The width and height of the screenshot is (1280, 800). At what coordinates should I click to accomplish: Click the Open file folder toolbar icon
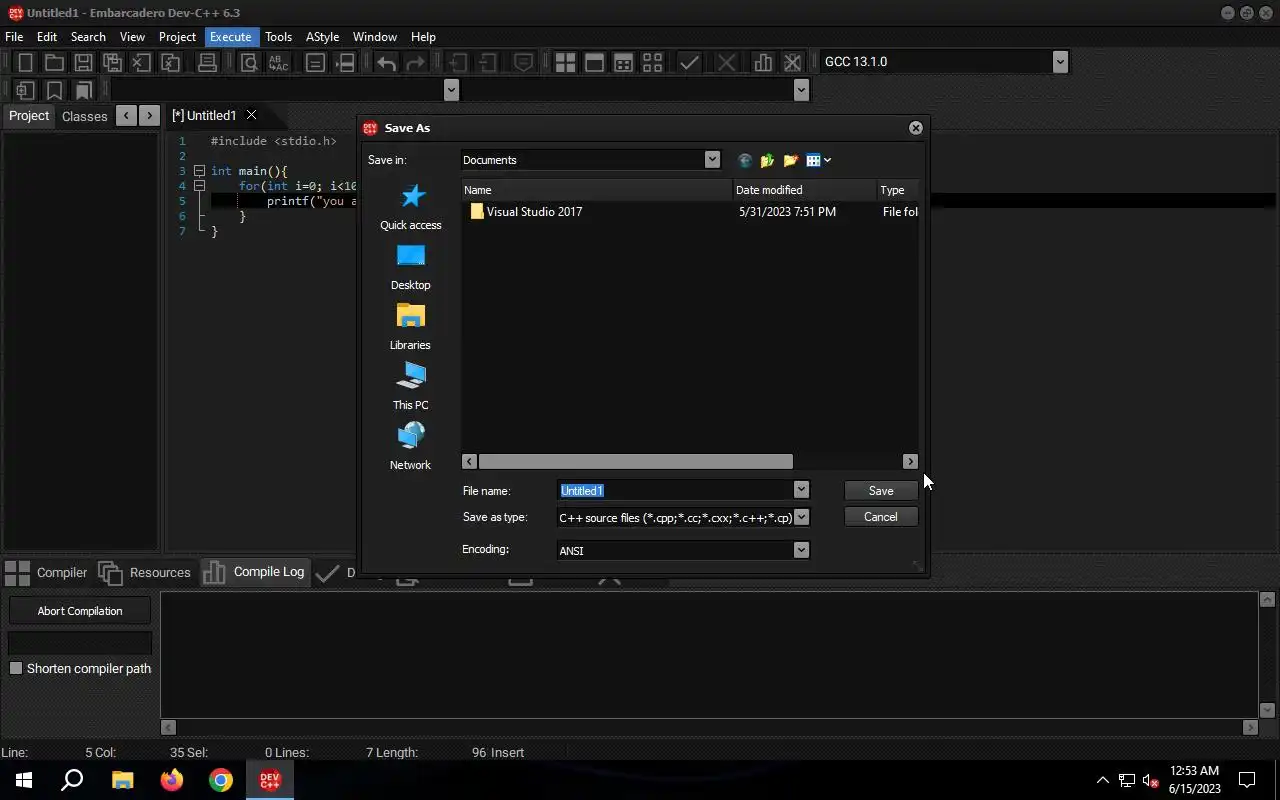pyautogui.click(x=54, y=62)
